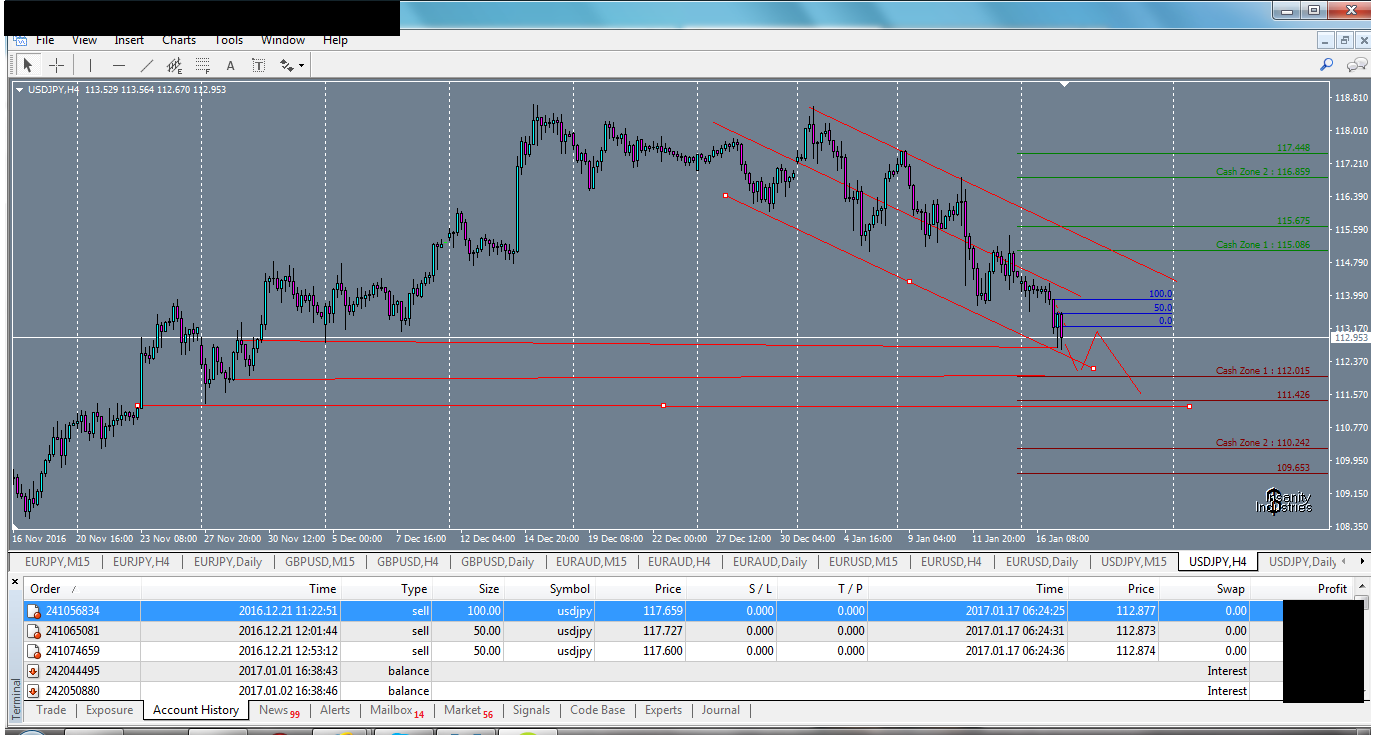Screen dimensions: 1382x735
Task: Select the Trendline drawing tool
Action: (x=146, y=65)
